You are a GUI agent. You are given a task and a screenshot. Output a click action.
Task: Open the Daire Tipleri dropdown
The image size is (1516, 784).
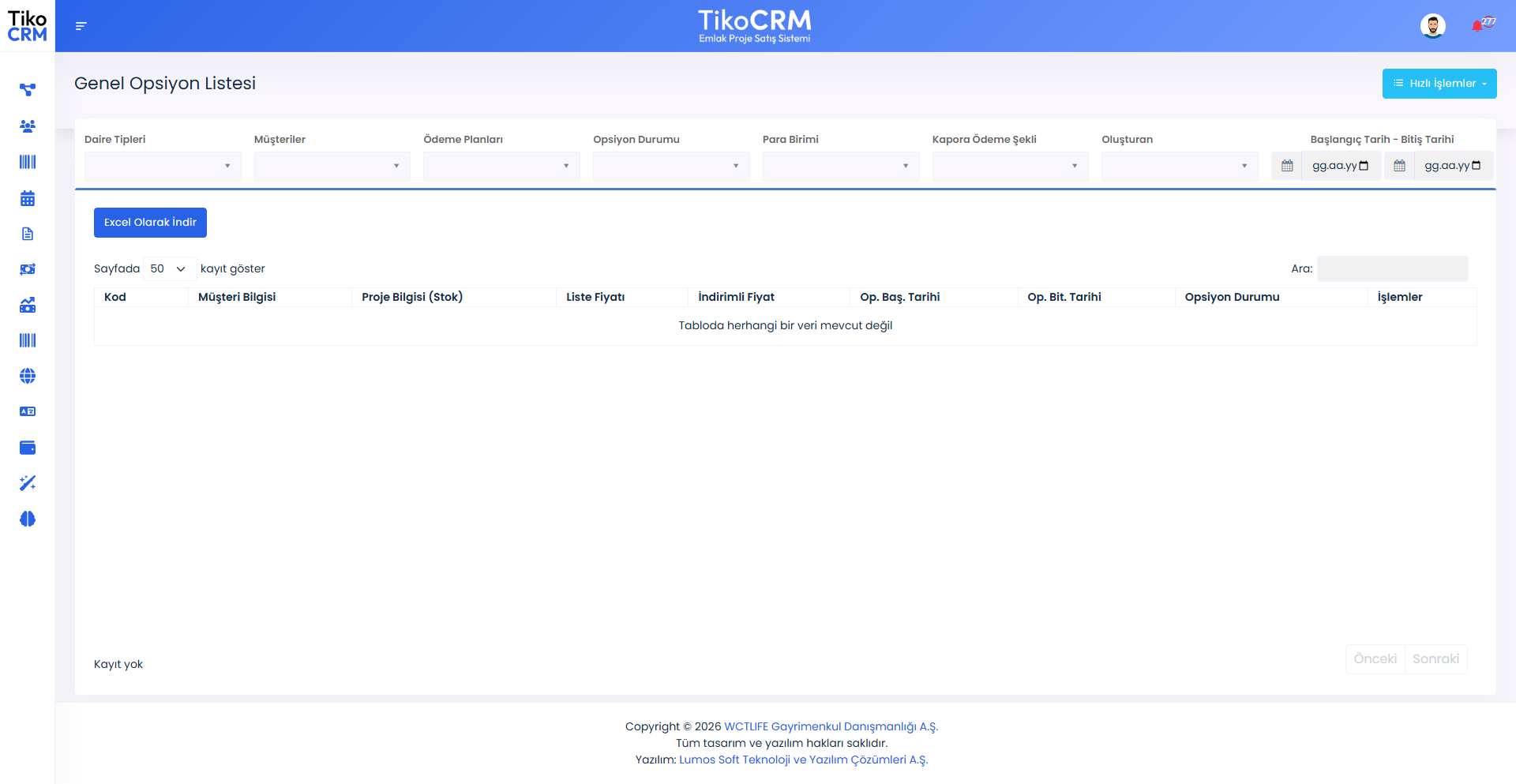pyautogui.click(x=163, y=166)
